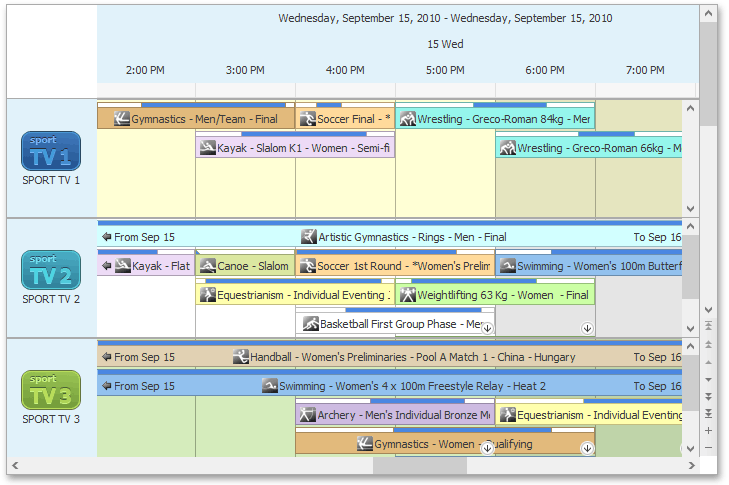Screen dimensions: 729x485
Task: Click Equestrianism icon on SPORT TV 3
Action: [508, 415]
